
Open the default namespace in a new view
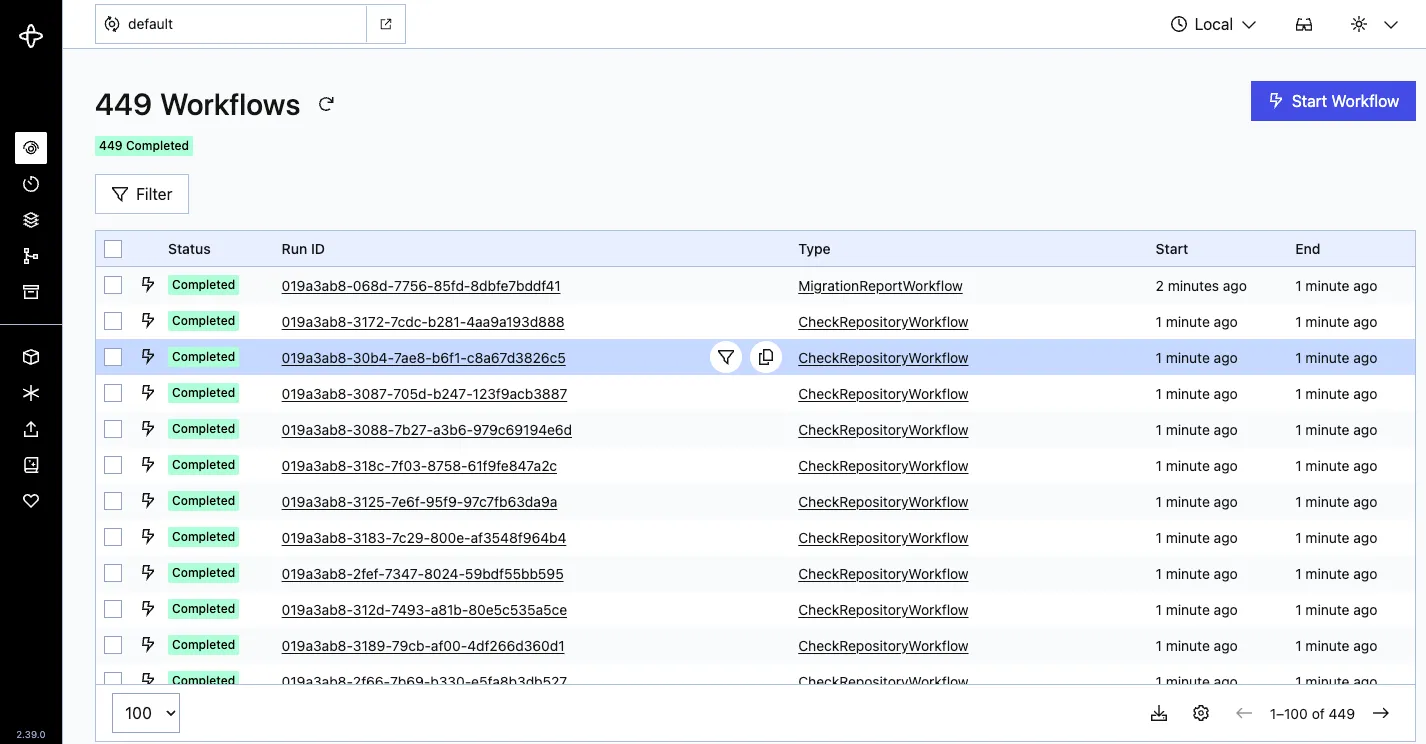coord(386,24)
